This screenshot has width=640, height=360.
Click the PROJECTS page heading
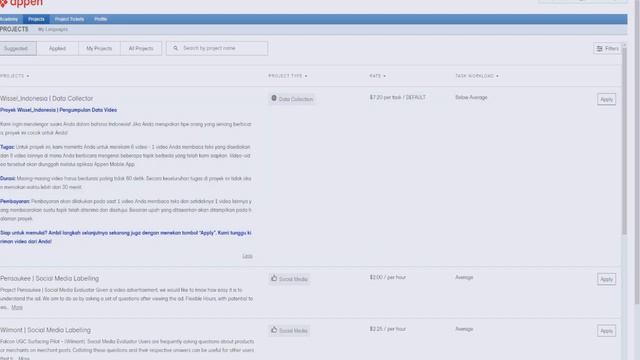14,29
